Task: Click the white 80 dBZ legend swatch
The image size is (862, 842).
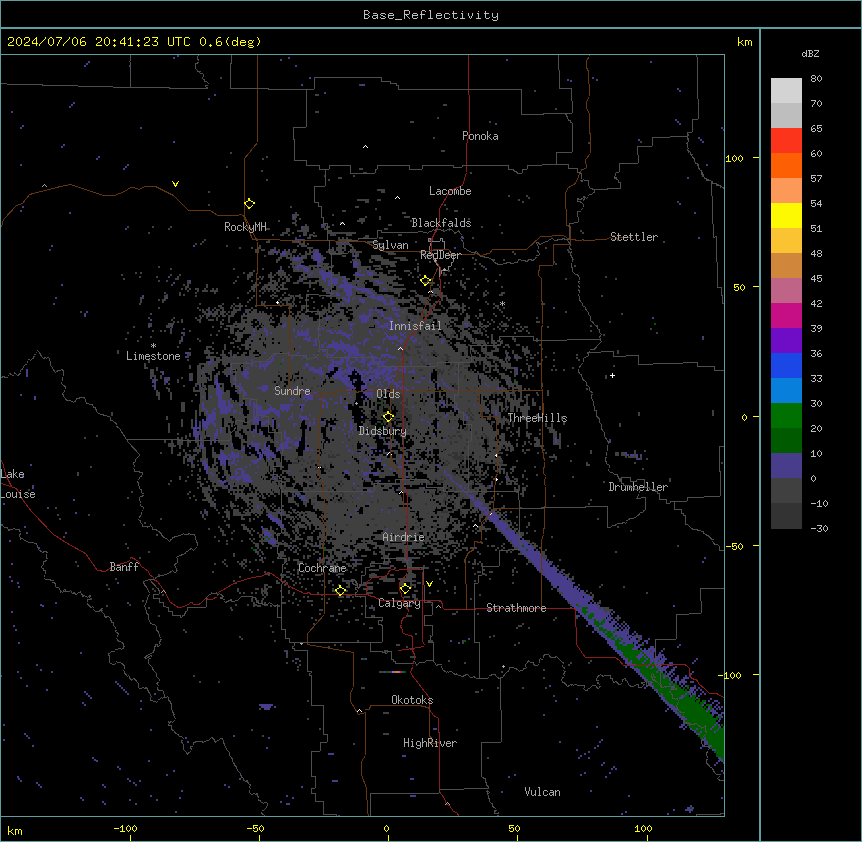Action: coord(786,91)
